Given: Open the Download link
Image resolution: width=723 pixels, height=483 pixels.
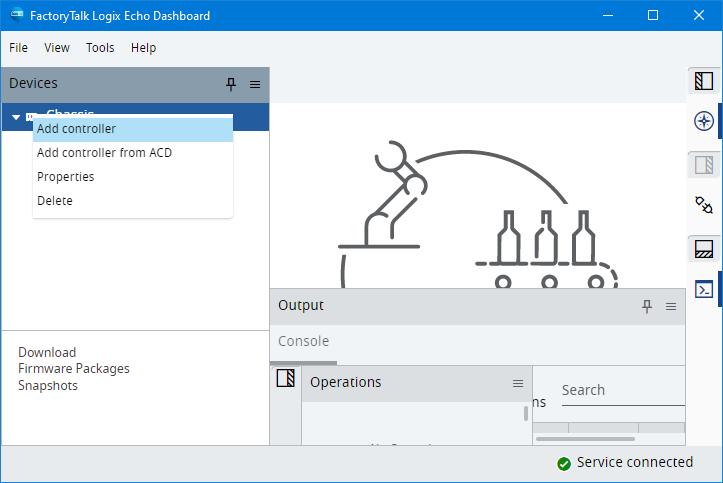Looking at the screenshot, I should (x=47, y=353).
